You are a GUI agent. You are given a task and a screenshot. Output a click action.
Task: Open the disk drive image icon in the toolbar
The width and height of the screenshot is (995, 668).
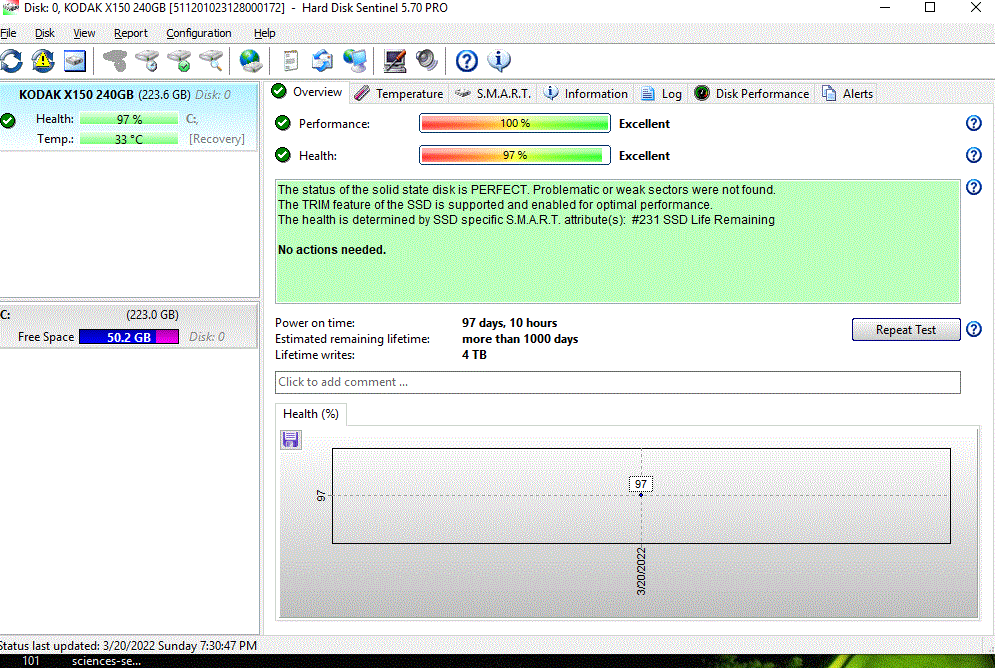(x=75, y=61)
